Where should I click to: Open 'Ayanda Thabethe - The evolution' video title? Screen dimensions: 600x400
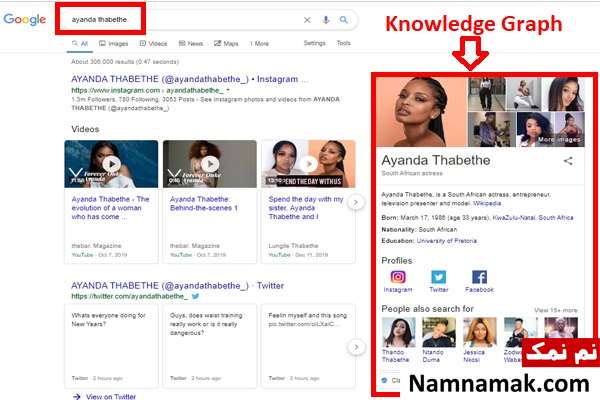tap(110, 208)
